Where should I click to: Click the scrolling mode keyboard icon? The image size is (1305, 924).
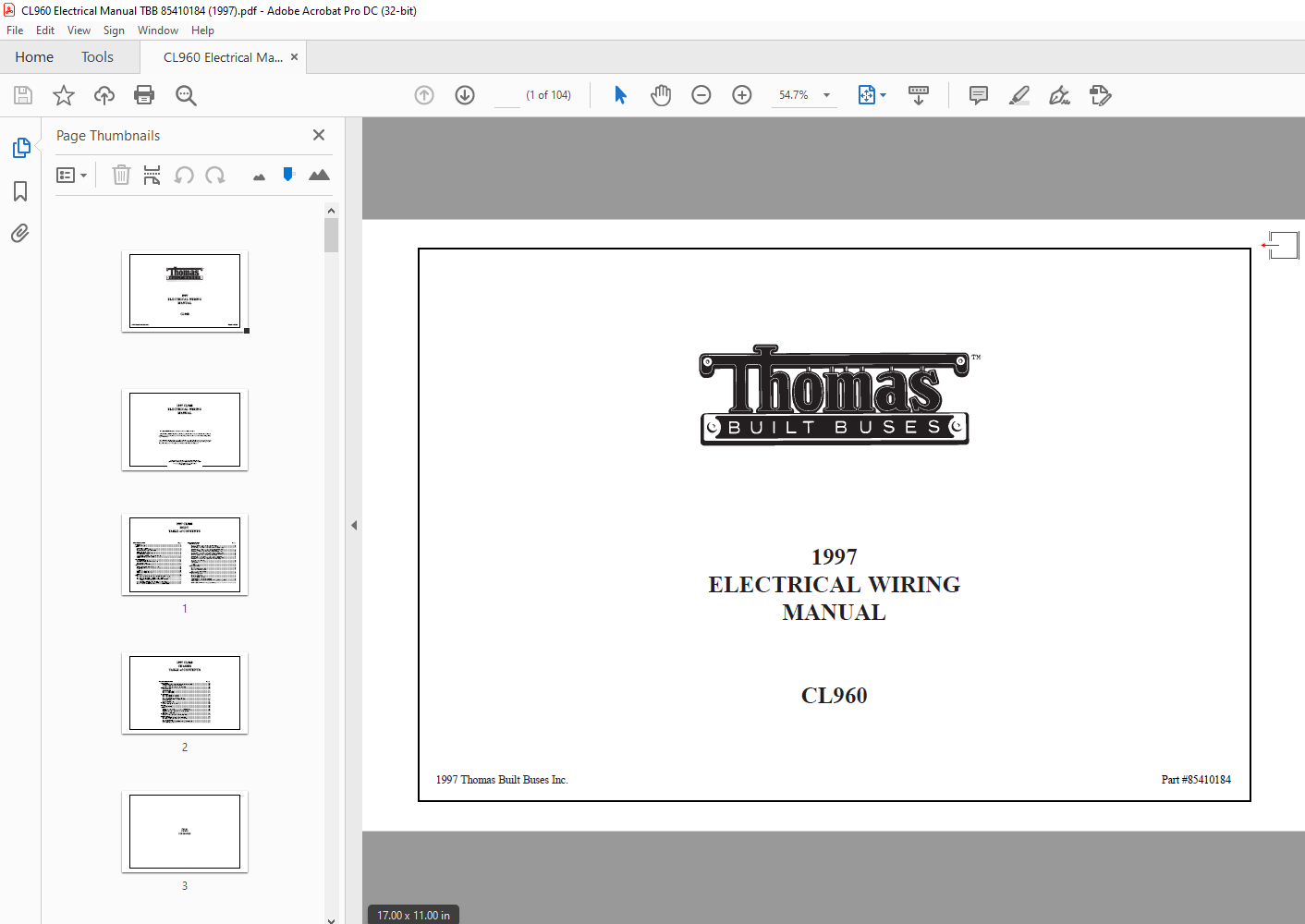click(x=919, y=95)
